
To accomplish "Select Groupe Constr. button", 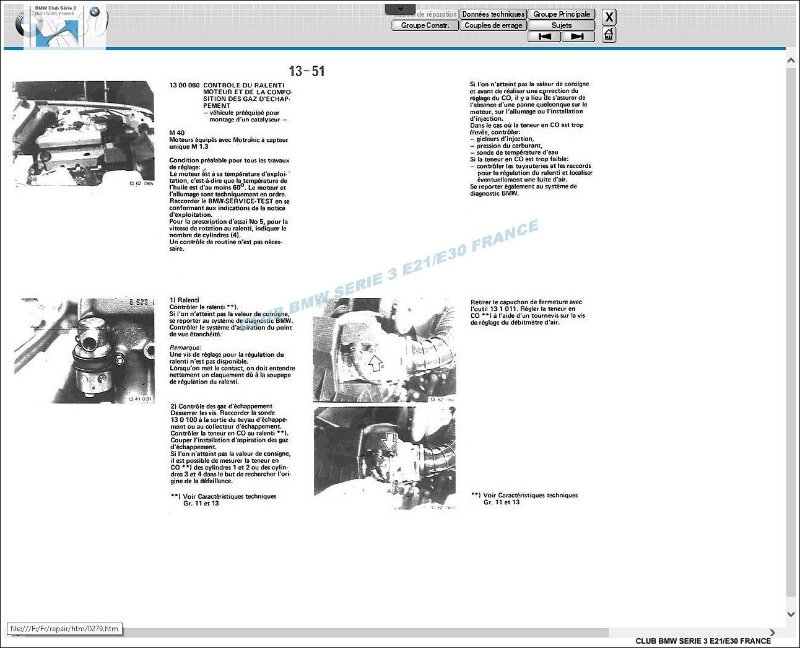I will pos(425,26).
